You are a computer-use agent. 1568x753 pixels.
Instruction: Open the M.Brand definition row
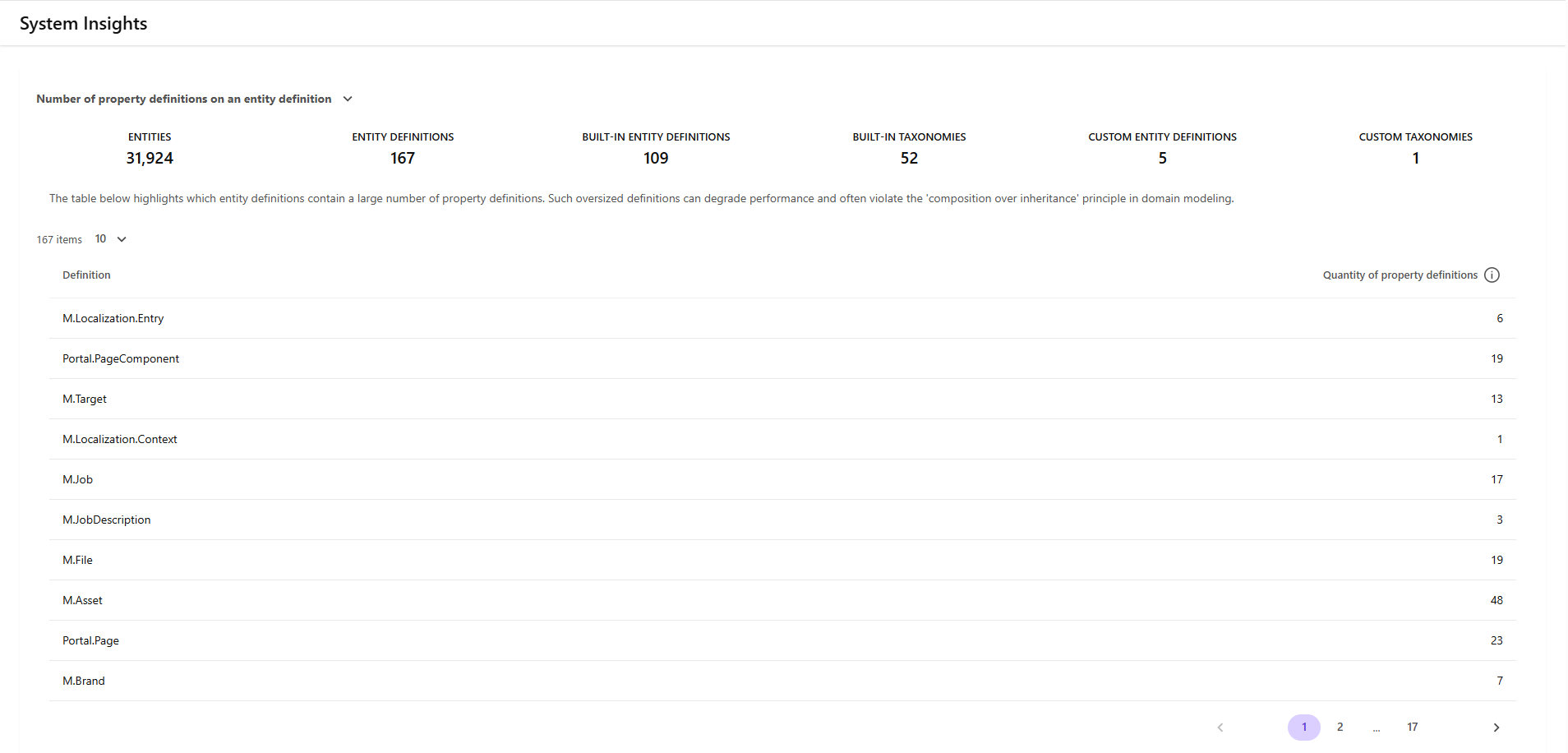[x=84, y=681]
